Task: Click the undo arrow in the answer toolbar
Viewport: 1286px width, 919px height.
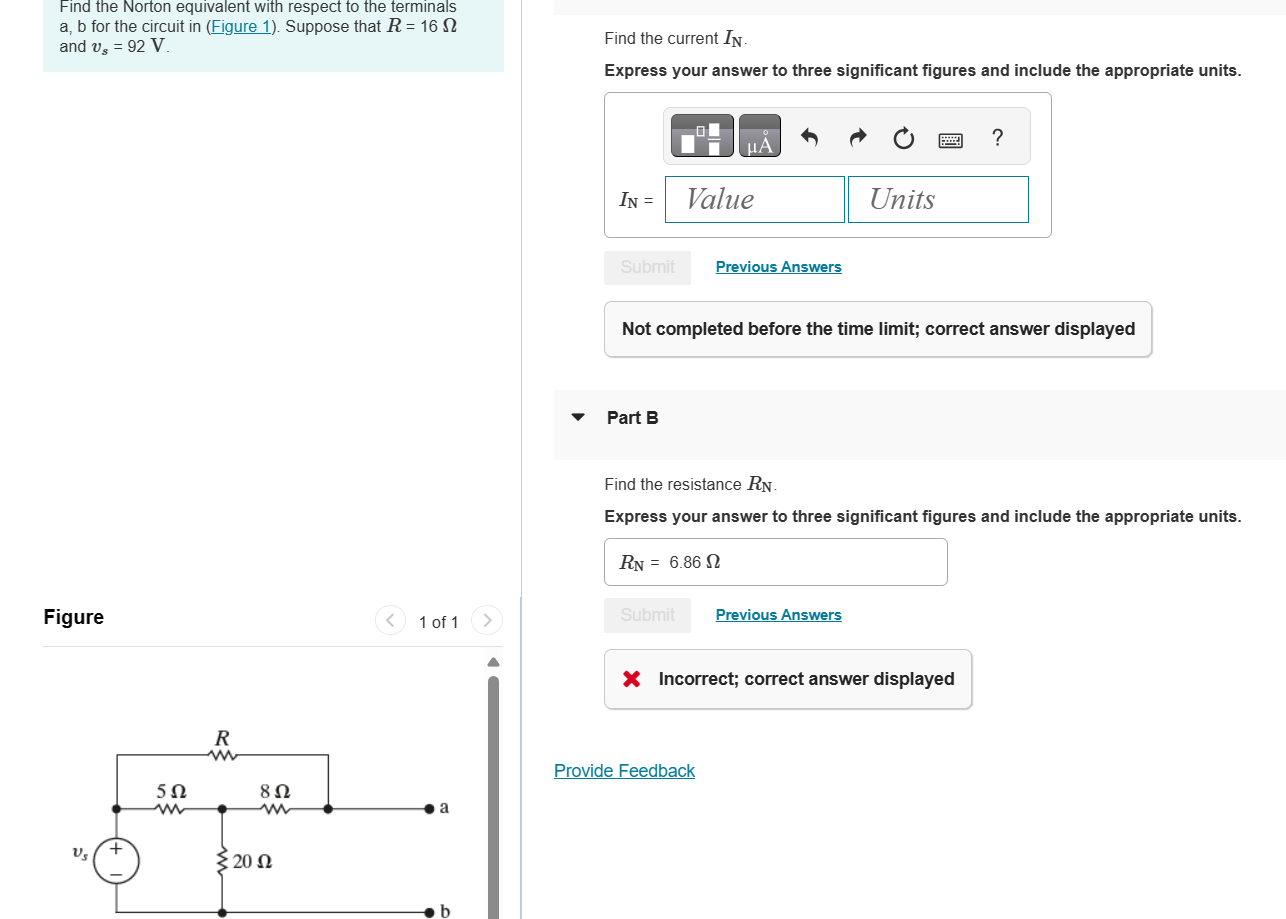Action: pyautogui.click(x=810, y=137)
